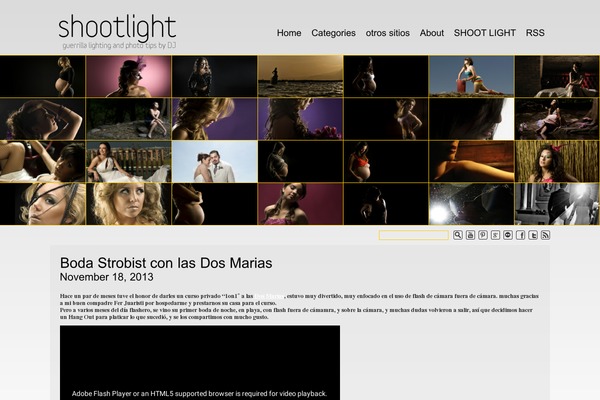The image size is (600, 400).
Task: Open thumbnail of woman in white dress by wooden fence
Action: pyautogui.click(x=129, y=162)
